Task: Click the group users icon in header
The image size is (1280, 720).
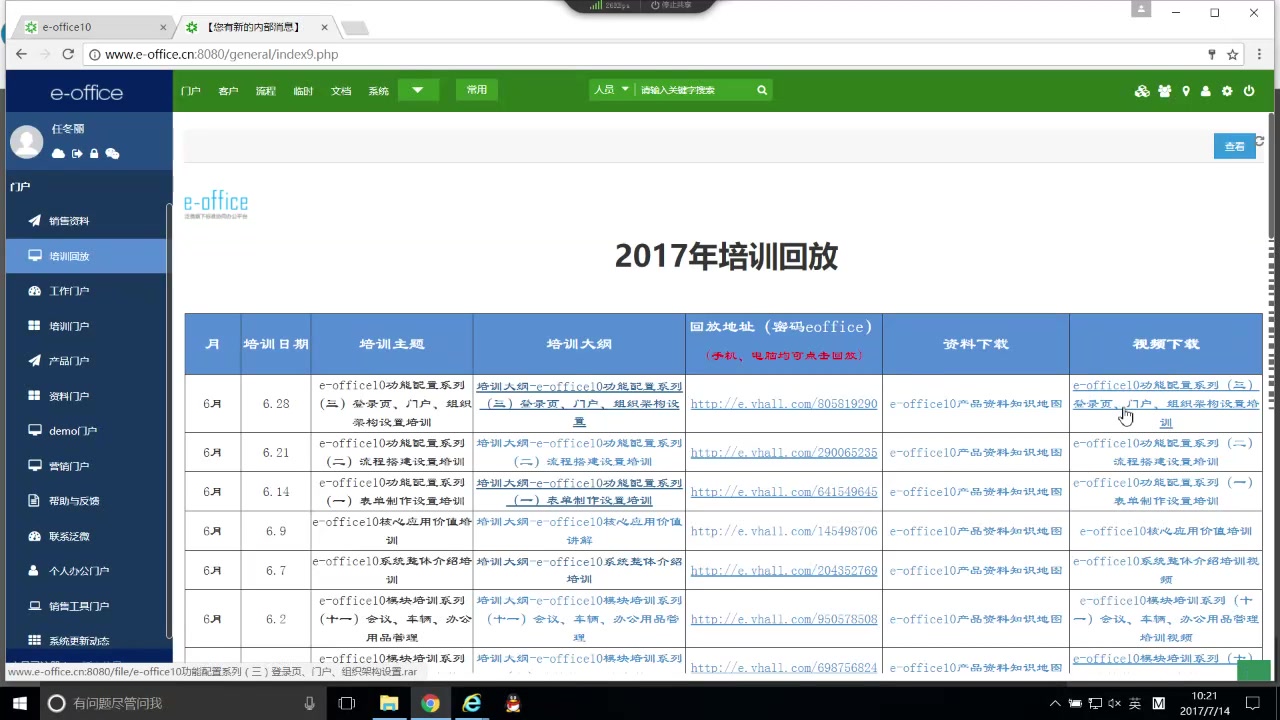Action: click(x=1165, y=91)
